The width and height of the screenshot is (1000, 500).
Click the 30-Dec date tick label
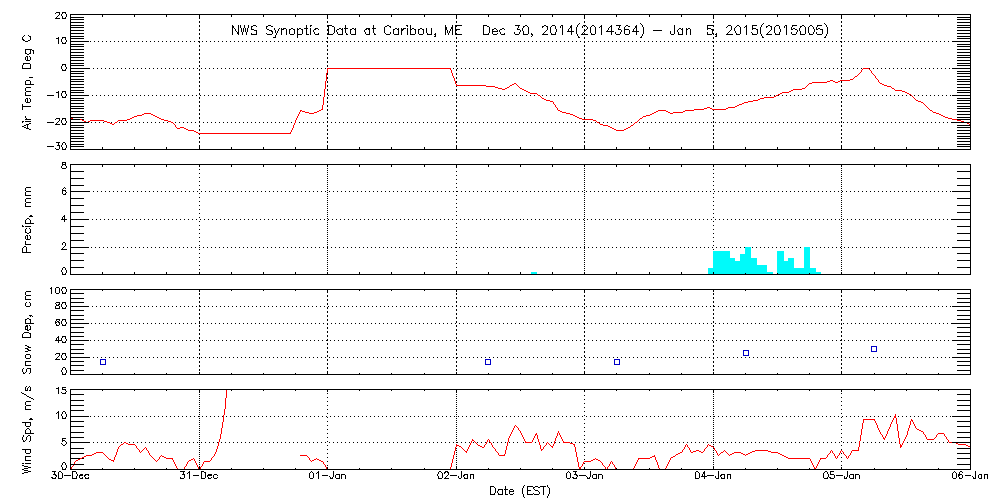point(72,478)
